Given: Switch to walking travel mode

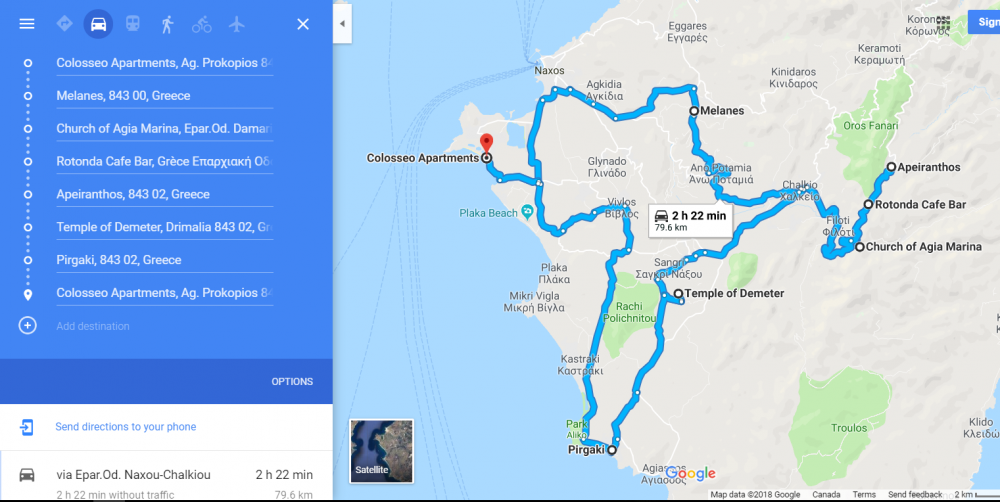Looking at the screenshot, I should pos(167,24).
